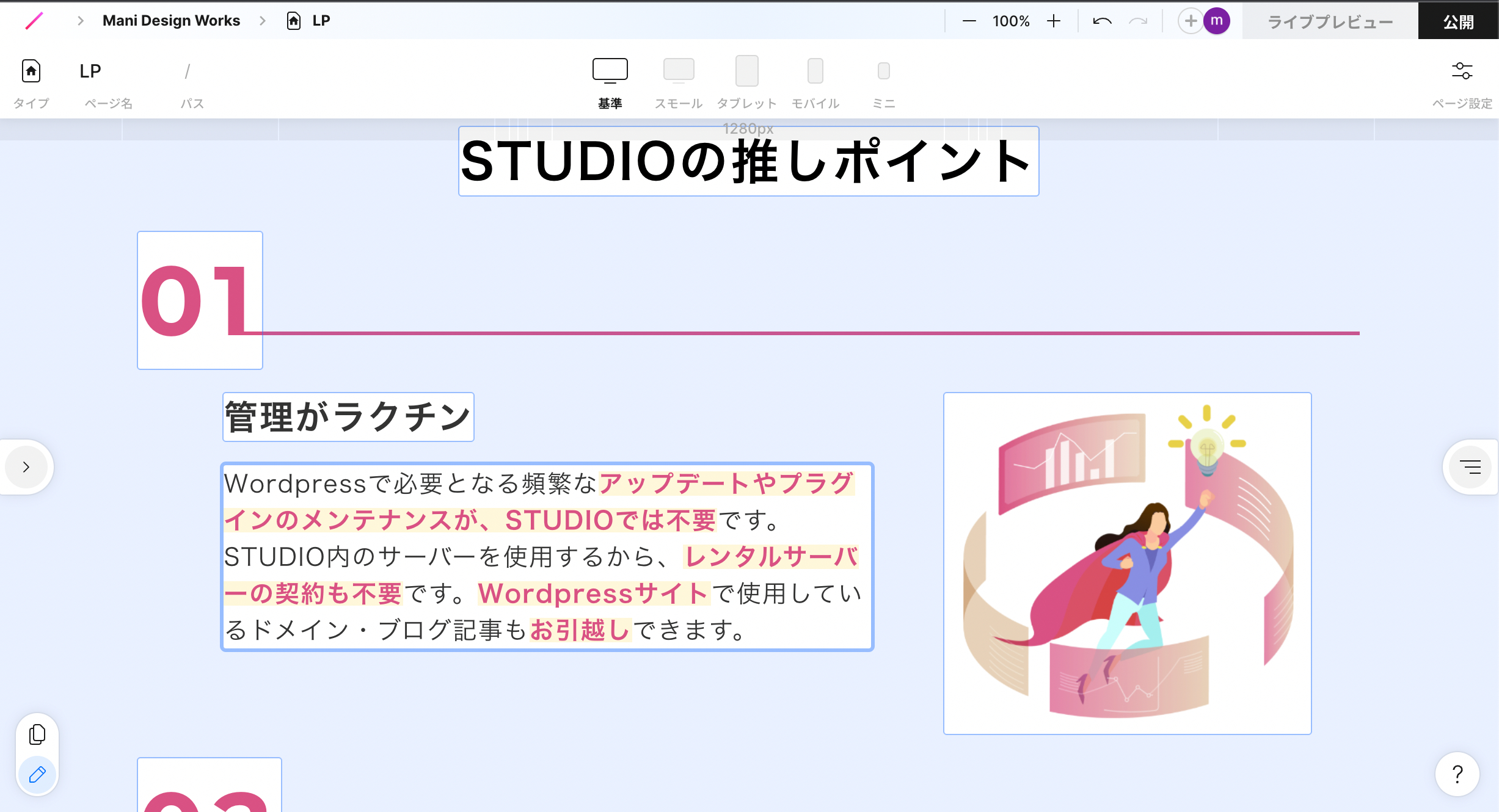The height and width of the screenshot is (812, 1499).
Task: Open the layers panel icon on right edge
Action: 1470,467
